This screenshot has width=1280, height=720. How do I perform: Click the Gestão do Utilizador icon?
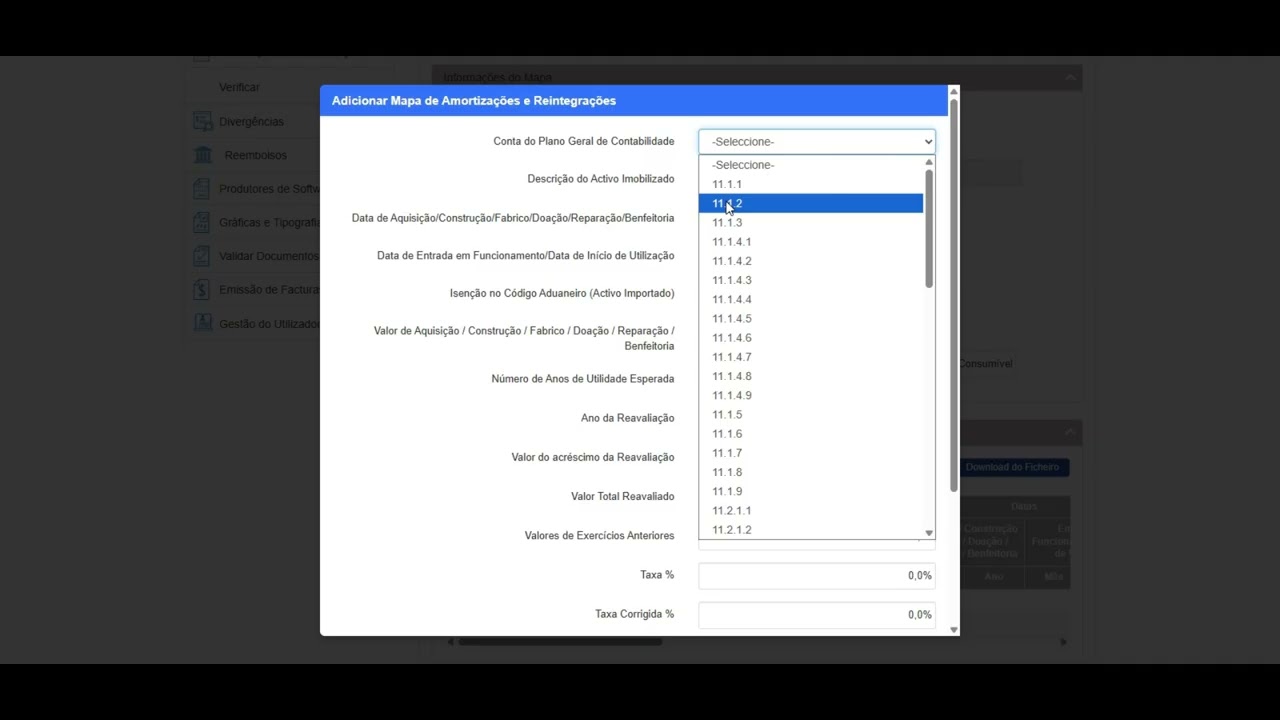click(x=203, y=324)
